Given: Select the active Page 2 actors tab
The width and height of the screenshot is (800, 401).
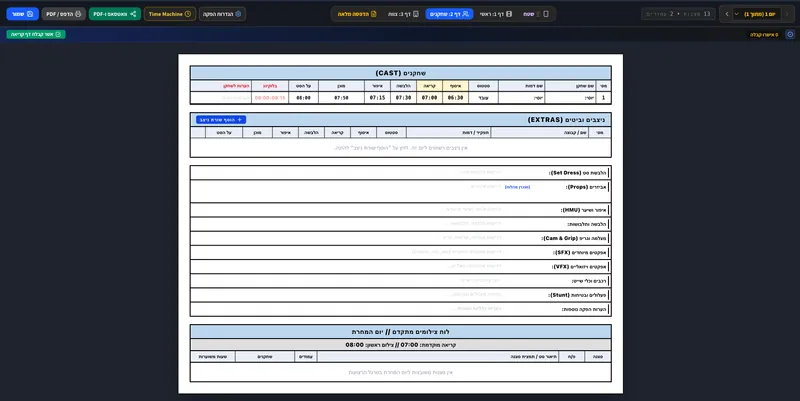Looking at the screenshot, I should (449, 14).
